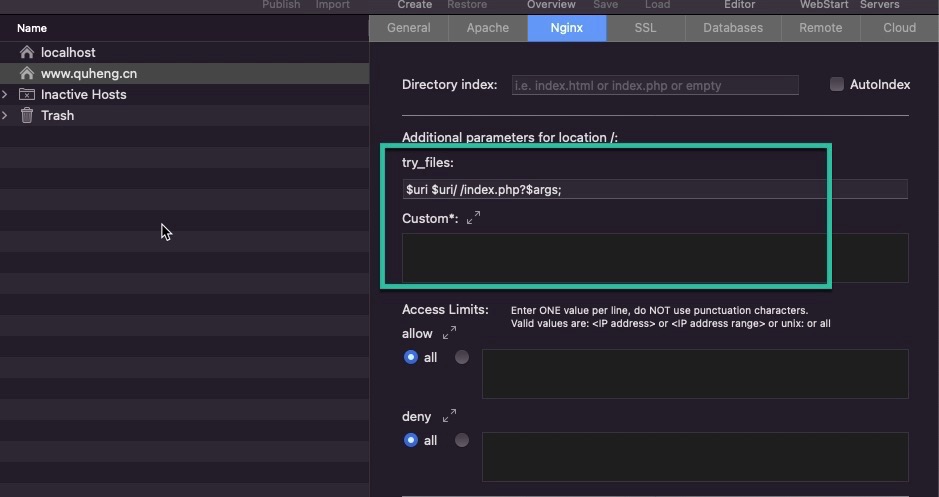Expand the deny list editor
Viewport: 939px width, 497px height.
point(449,416)
